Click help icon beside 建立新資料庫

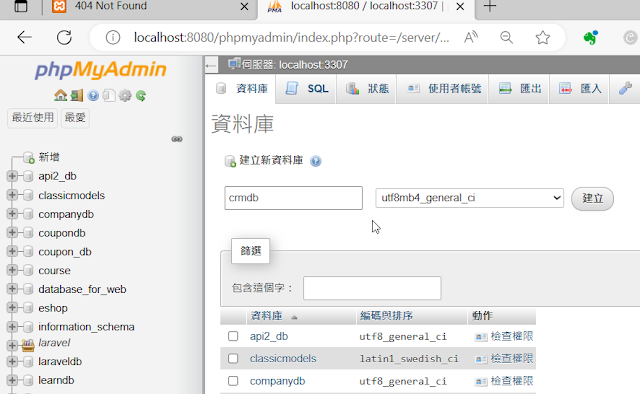point(316,161)
